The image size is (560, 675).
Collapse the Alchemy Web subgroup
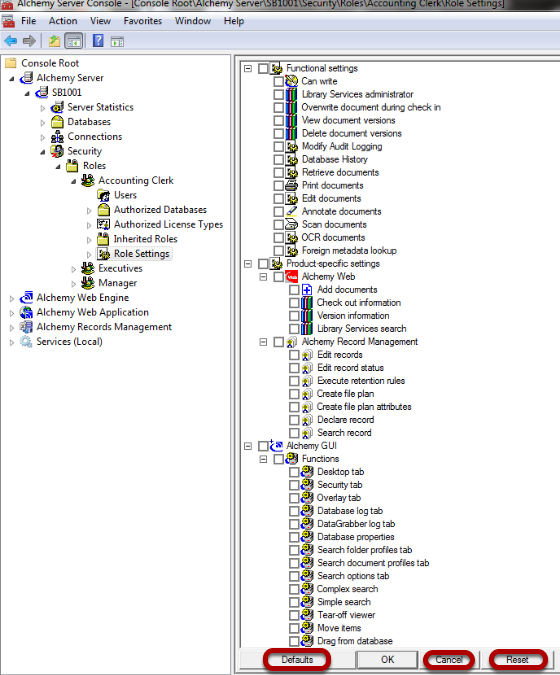(263, 277)
